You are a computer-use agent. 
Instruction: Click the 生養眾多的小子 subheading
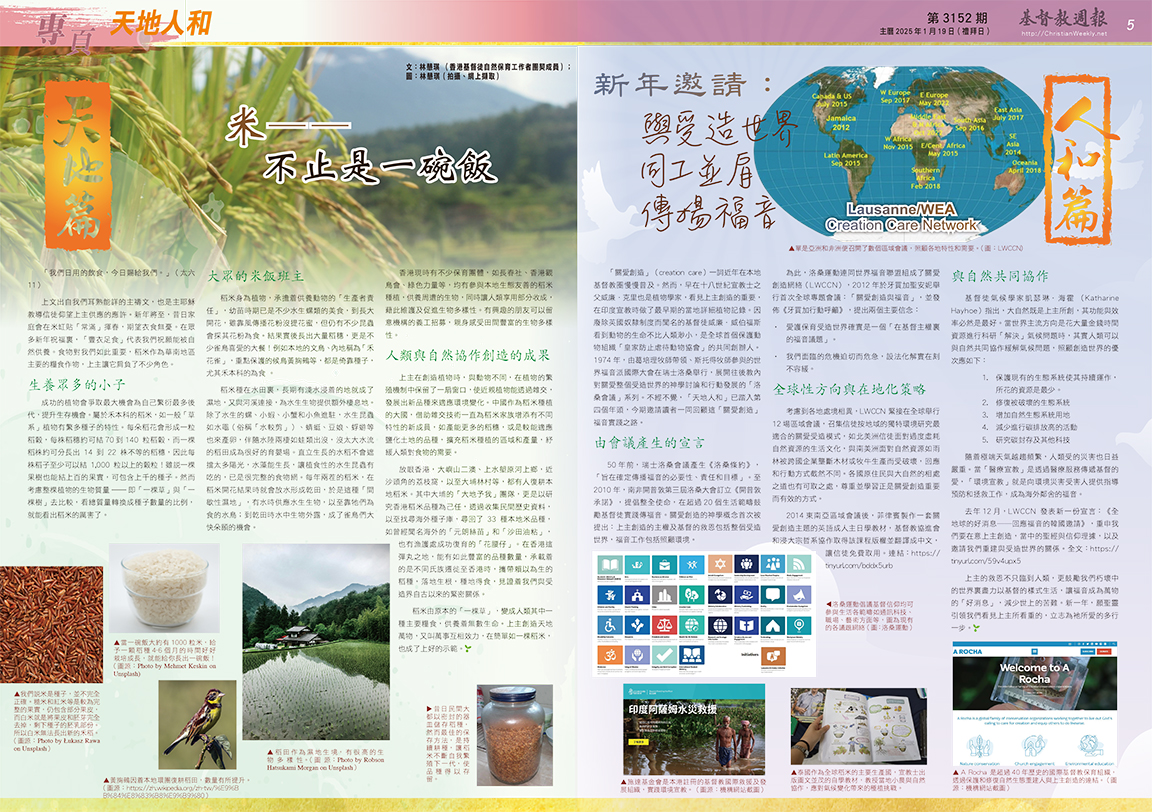[77, 382]
